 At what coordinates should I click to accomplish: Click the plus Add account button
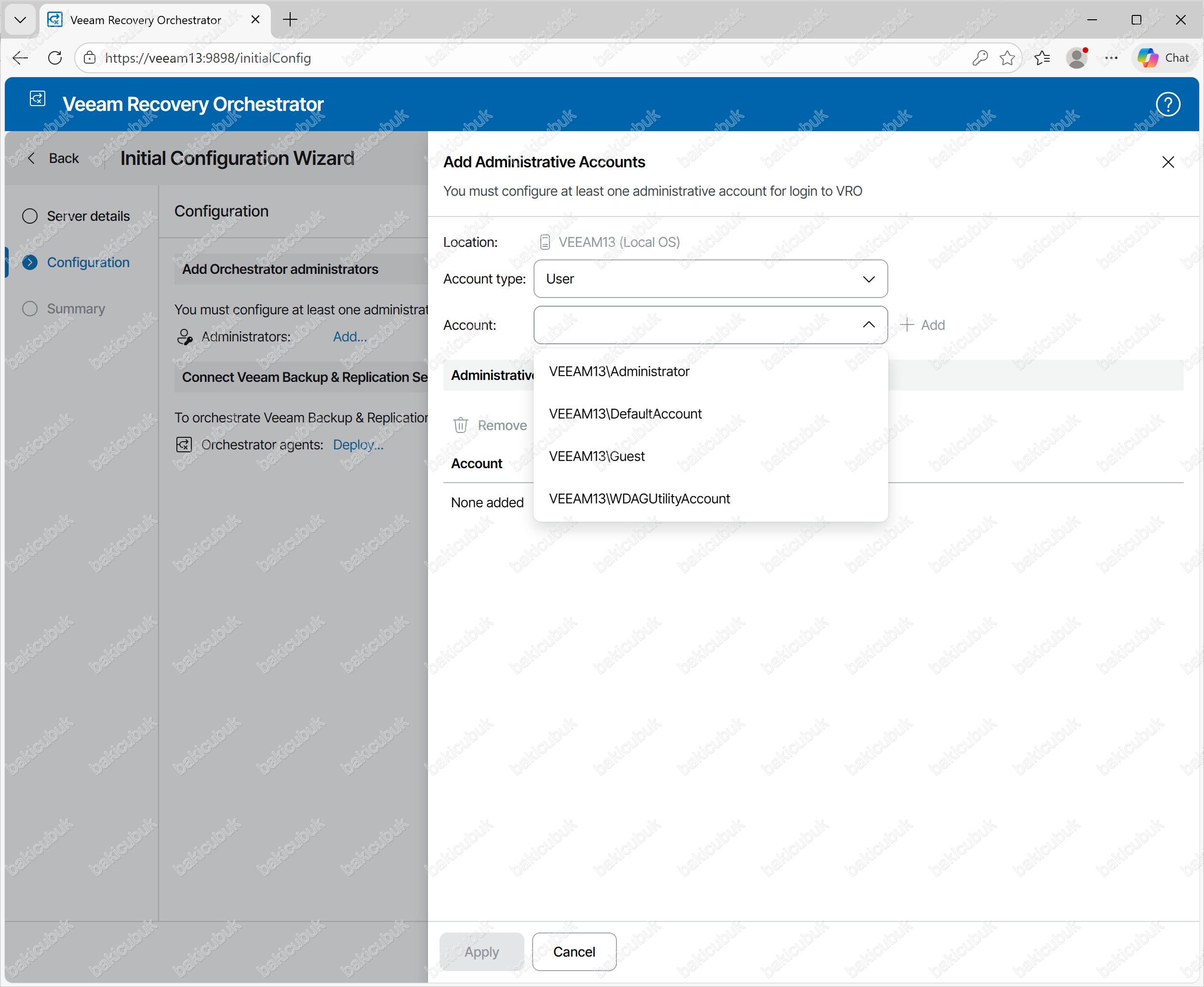923,325
